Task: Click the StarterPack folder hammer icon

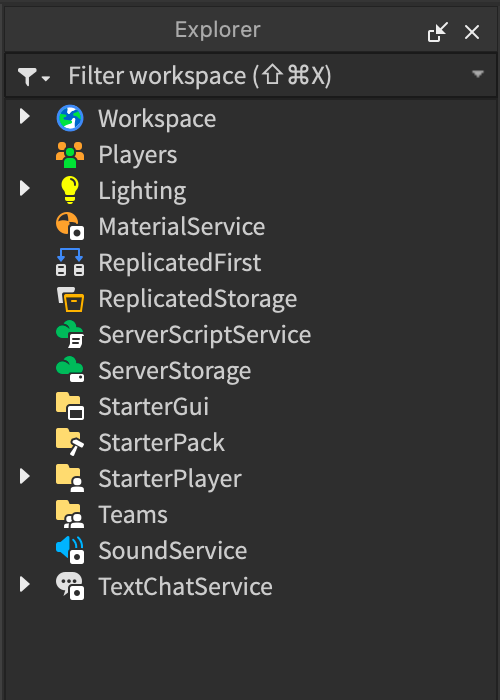Action: click(x=70, y=442)
